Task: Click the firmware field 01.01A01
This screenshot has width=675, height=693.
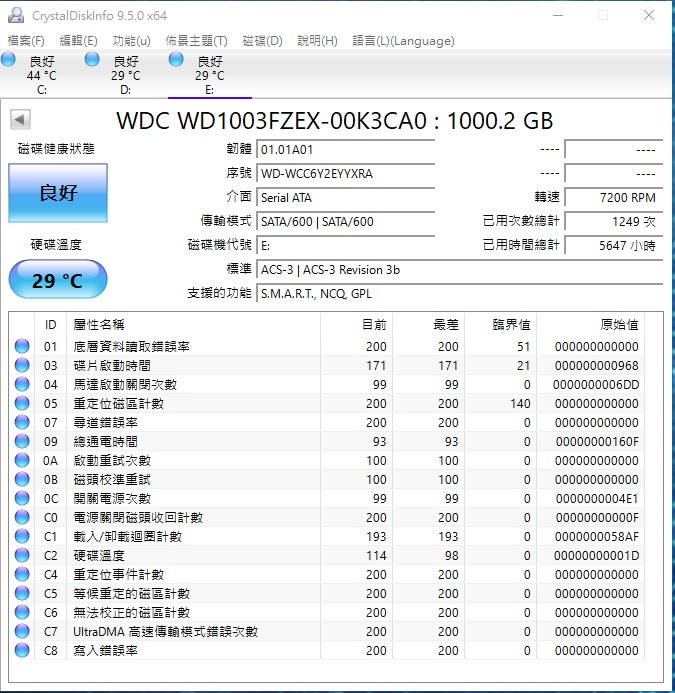Action: [346, 149]
